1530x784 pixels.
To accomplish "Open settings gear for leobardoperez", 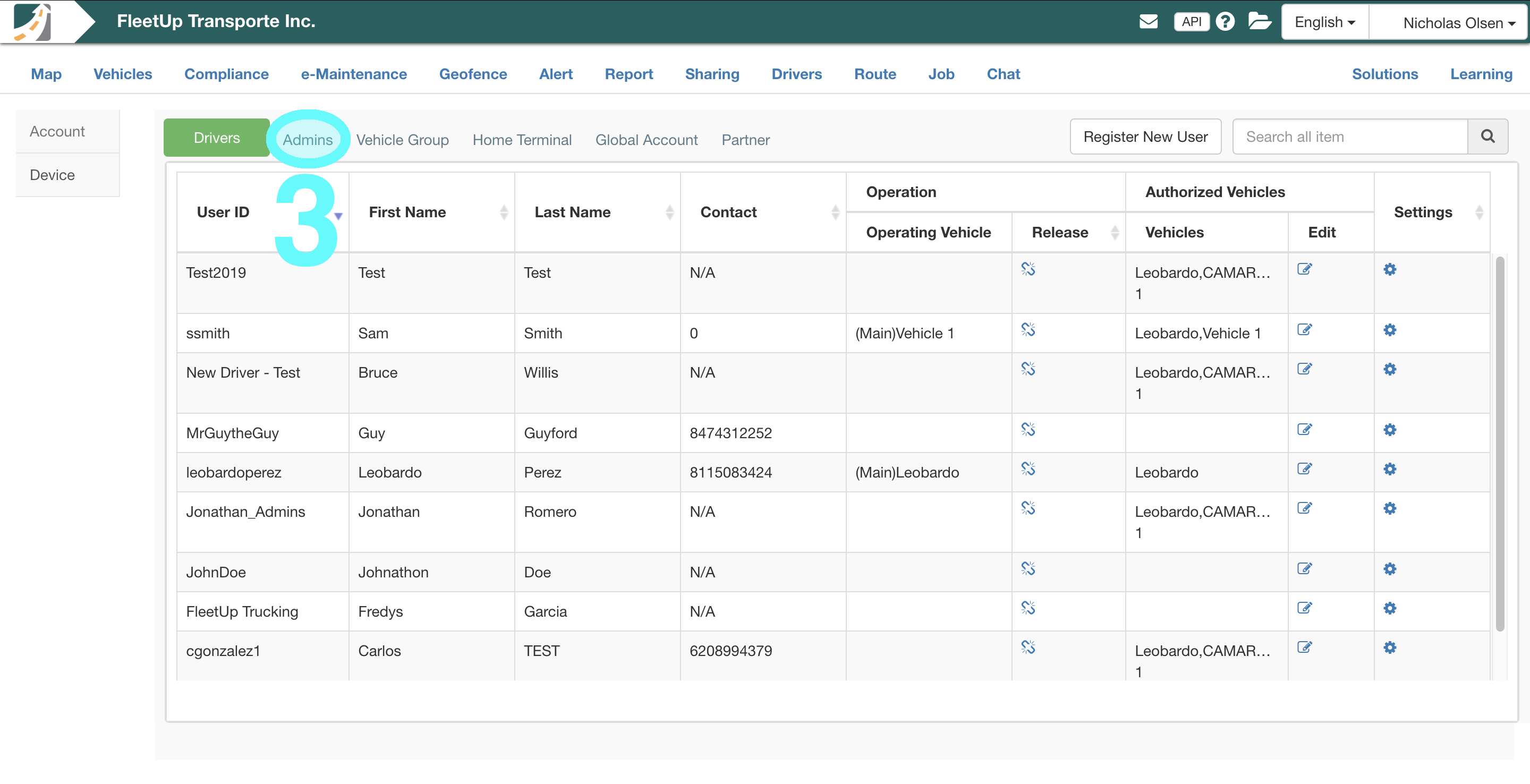I will 1390,468.
